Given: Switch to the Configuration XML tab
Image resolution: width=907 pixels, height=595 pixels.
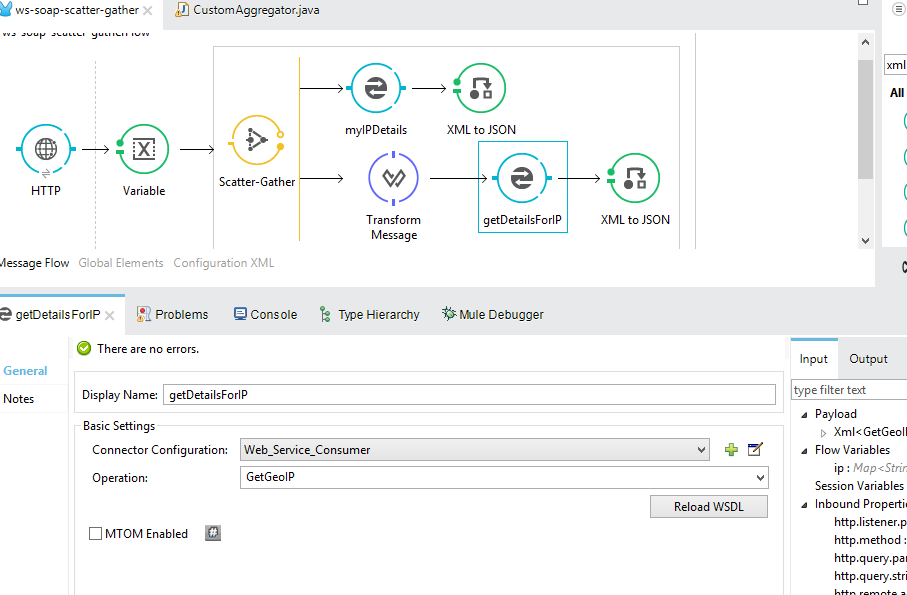Looking at the screenshot, I should 223,263.
